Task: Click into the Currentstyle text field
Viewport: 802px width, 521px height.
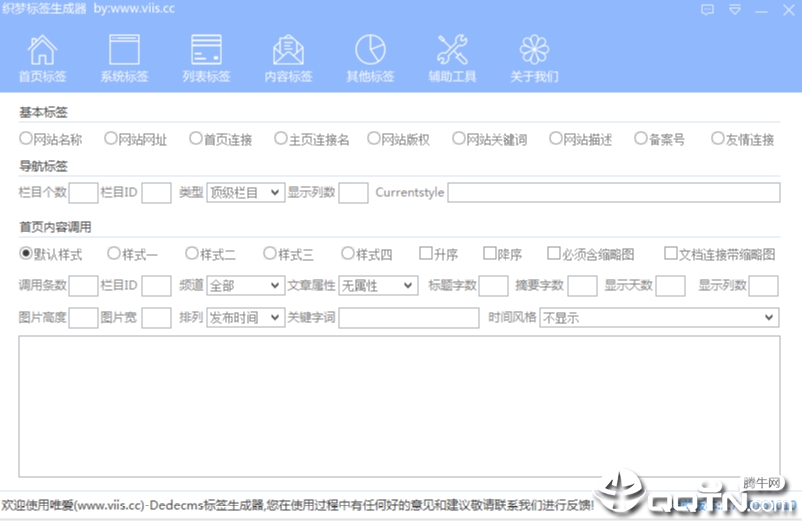Action: 614,193
